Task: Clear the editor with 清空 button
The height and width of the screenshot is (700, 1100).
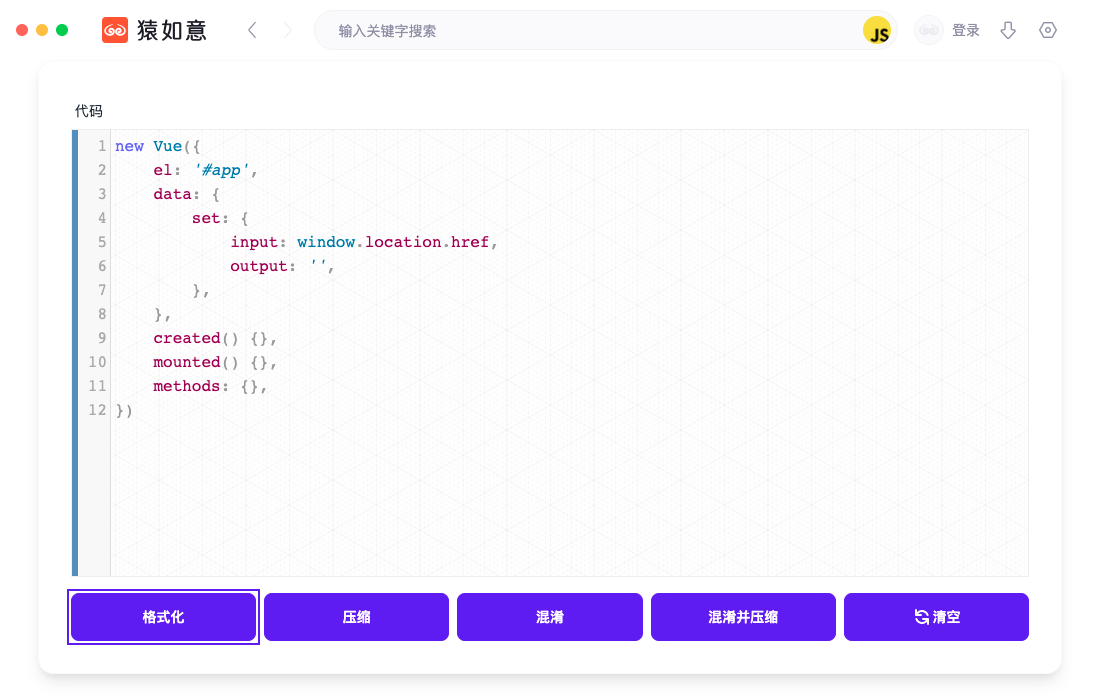Action: 936,617
